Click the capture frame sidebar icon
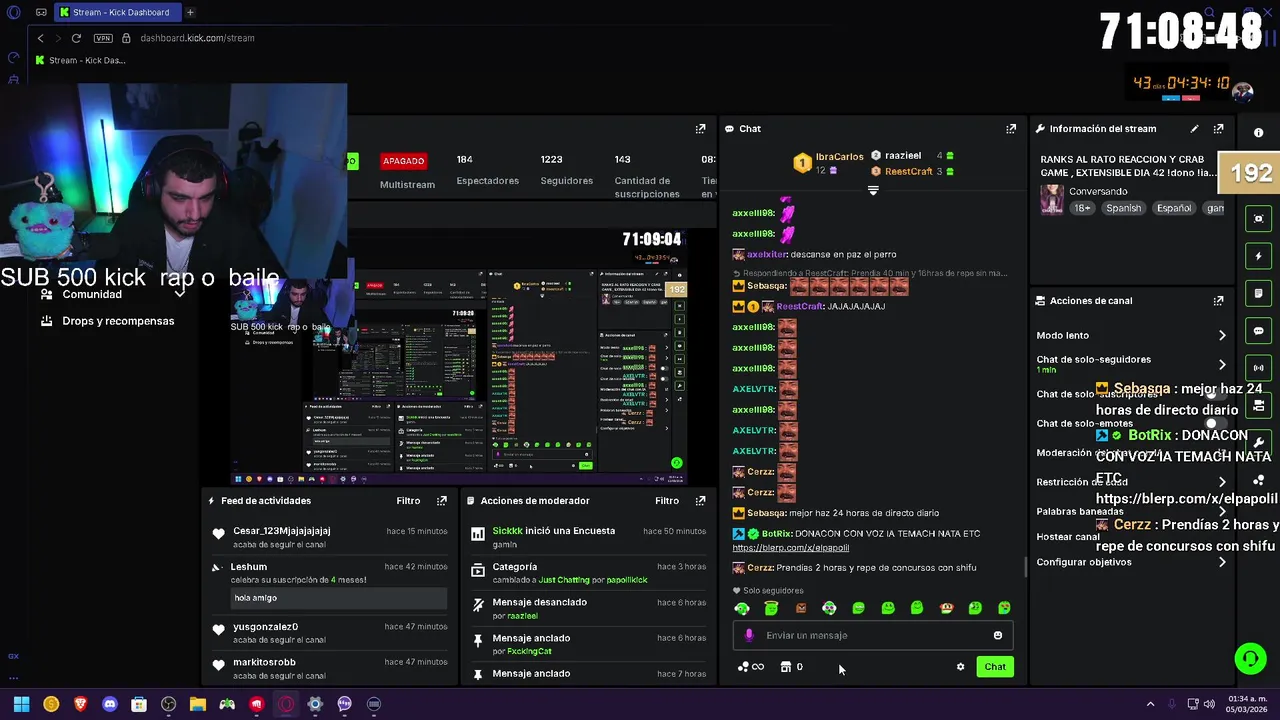 click(1259, 219)
